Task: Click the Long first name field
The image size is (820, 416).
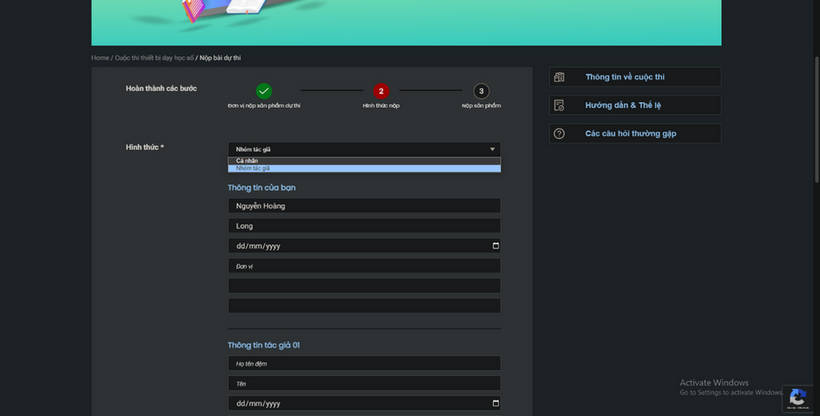Action: coord(364,226)
